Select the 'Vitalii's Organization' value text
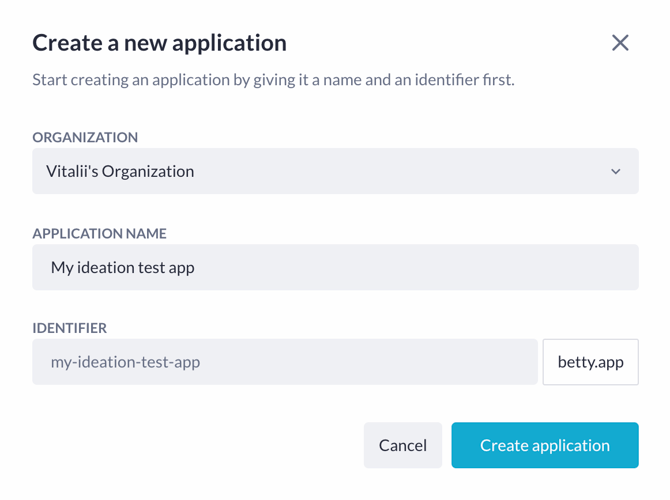Screen dimensions: 670x500 (x=120, y=171)
